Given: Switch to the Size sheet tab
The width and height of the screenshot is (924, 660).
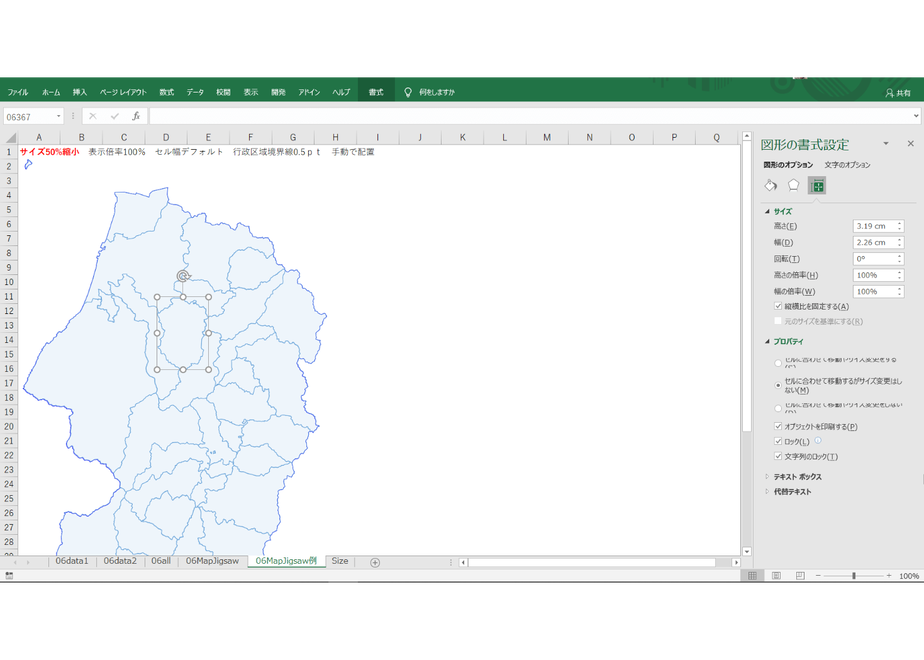Looking at the screenshot, I should tap(339, 561).
